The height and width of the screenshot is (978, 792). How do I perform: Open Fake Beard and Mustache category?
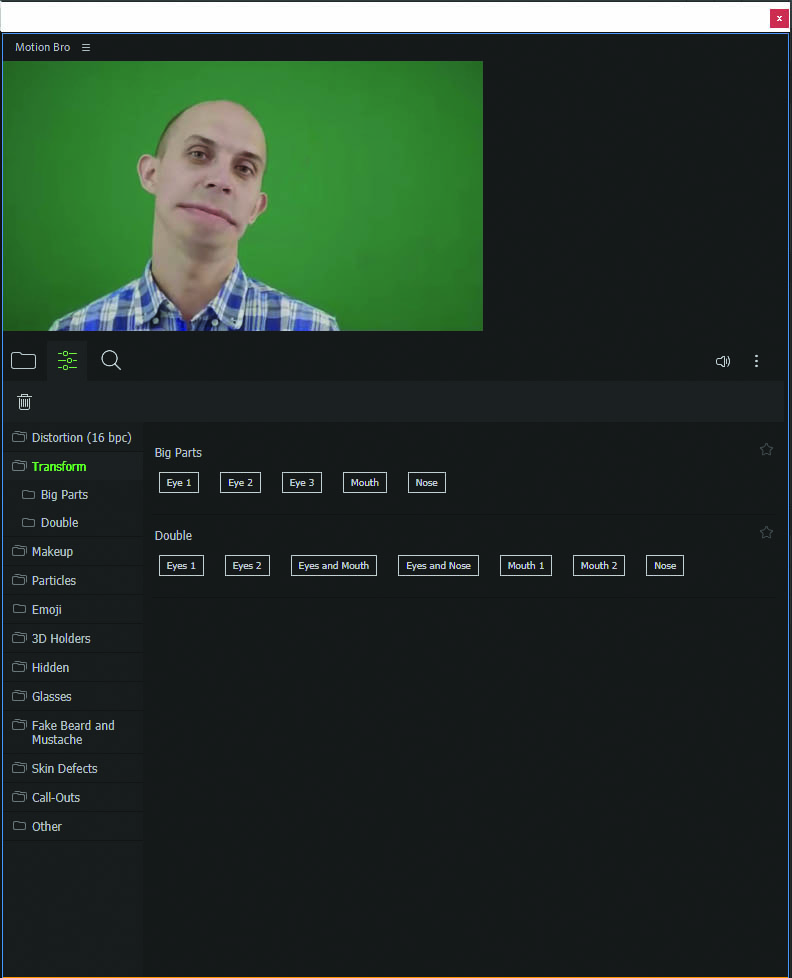click(x=73, y=732)
